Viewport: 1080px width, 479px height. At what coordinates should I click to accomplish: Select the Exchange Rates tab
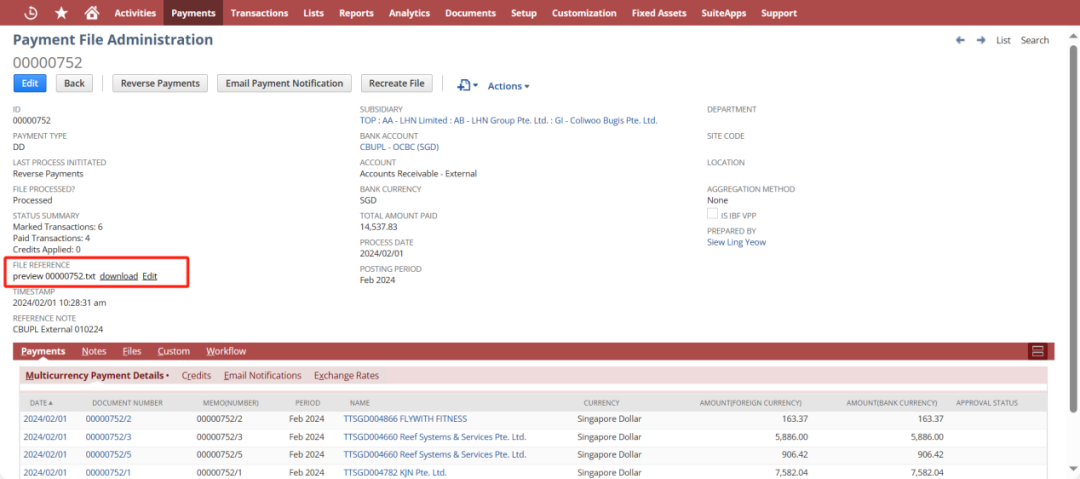[346, 376]
